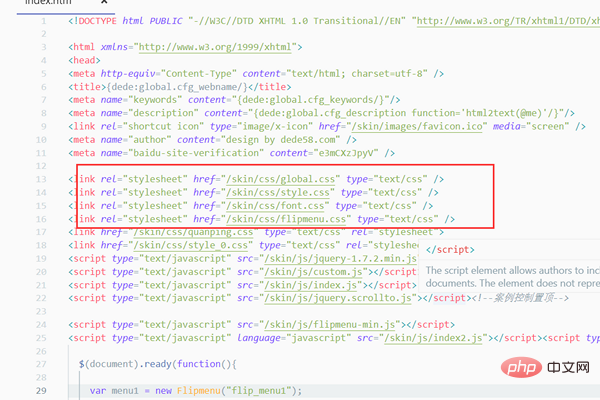Click 'description' attribute value on line 8
The width and height of the screenshot is (600, 400).
tap(163, 113)
